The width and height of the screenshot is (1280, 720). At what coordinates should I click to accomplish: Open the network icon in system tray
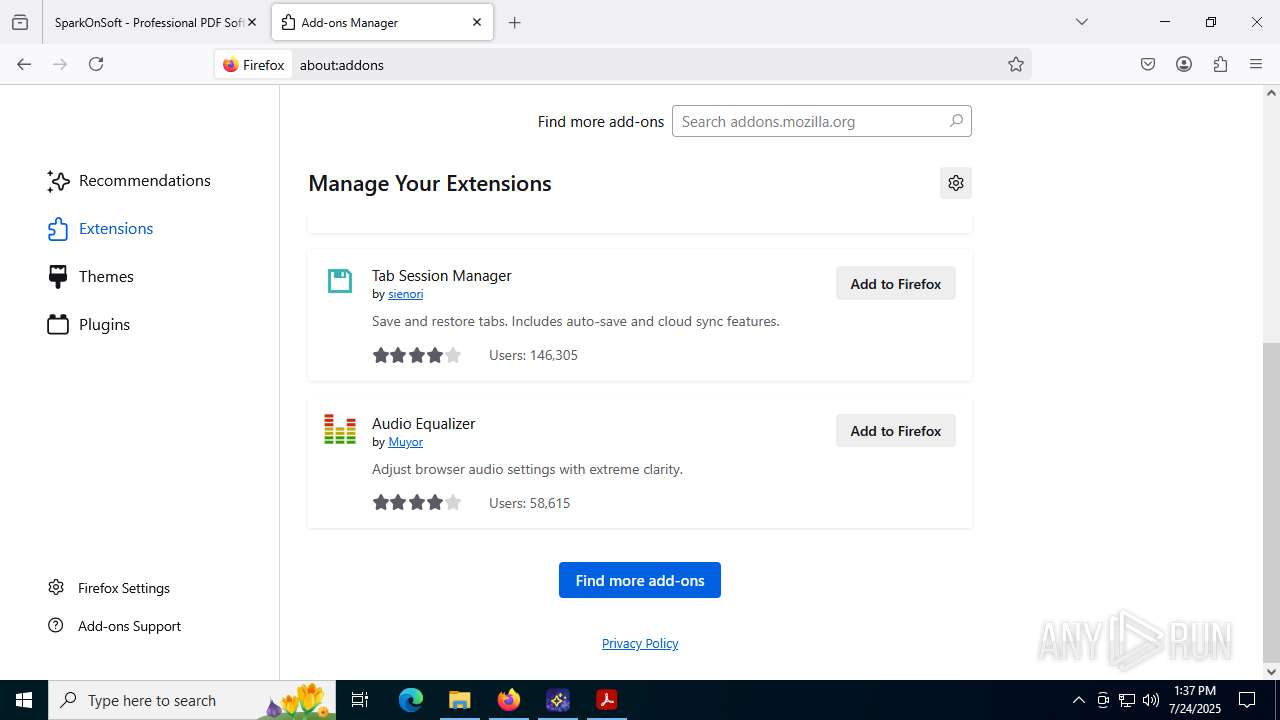pos(1127,700)
